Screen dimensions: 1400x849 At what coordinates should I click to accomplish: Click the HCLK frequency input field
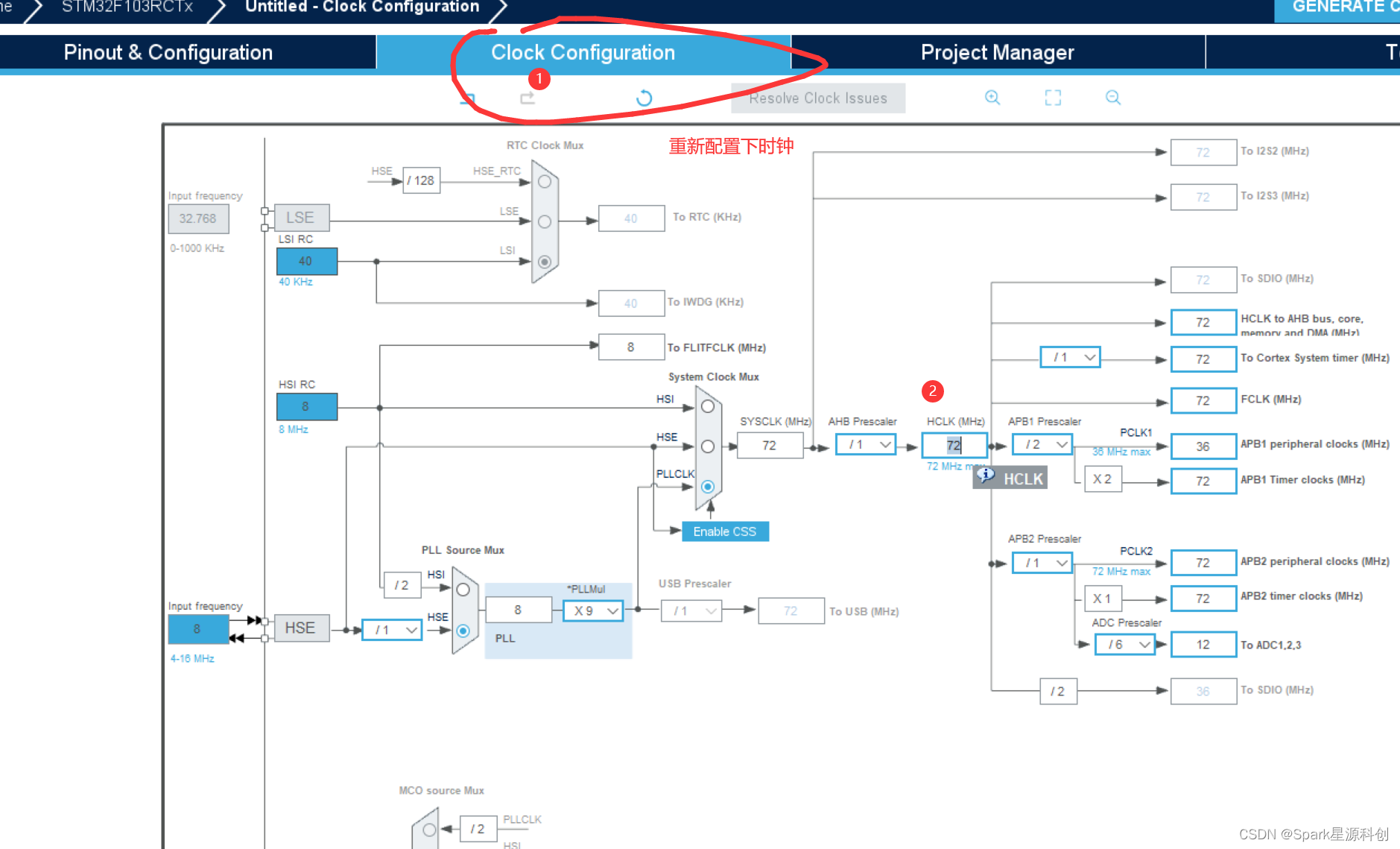click(954, 445)
